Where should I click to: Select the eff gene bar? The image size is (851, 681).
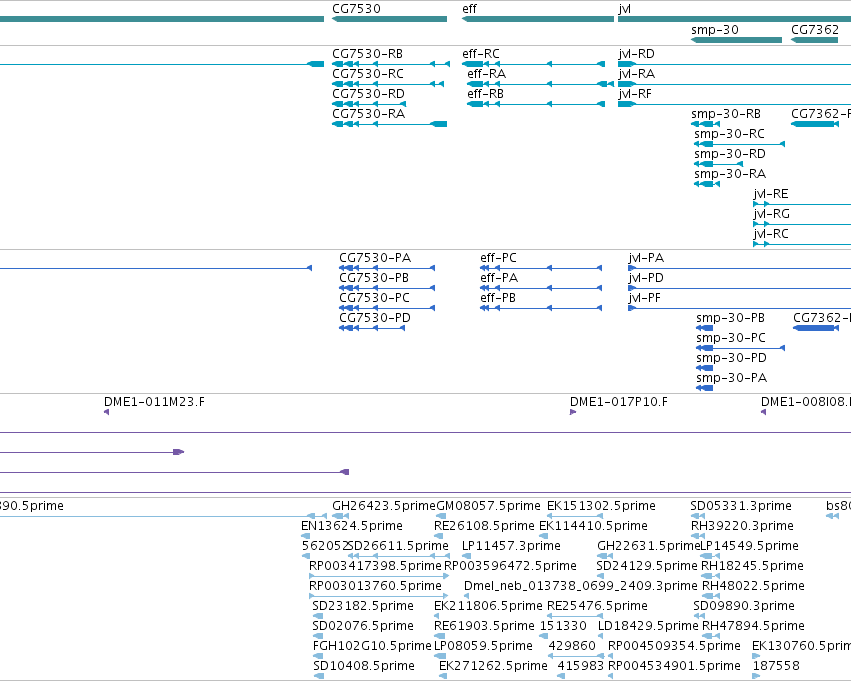click(x=537, y=19)
